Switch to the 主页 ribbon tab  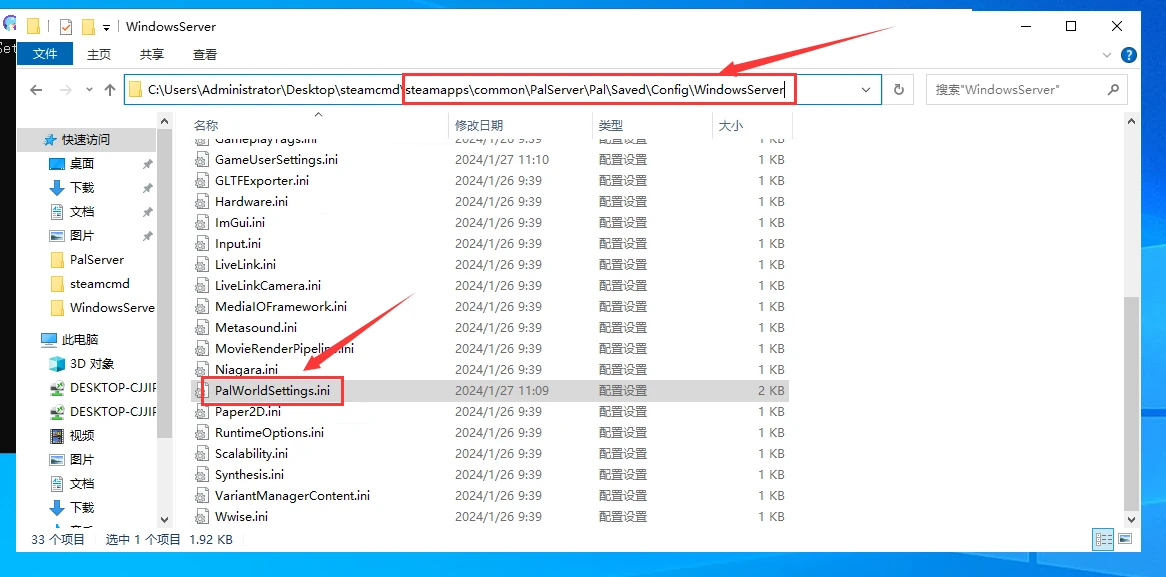click(x=99, y=54)
